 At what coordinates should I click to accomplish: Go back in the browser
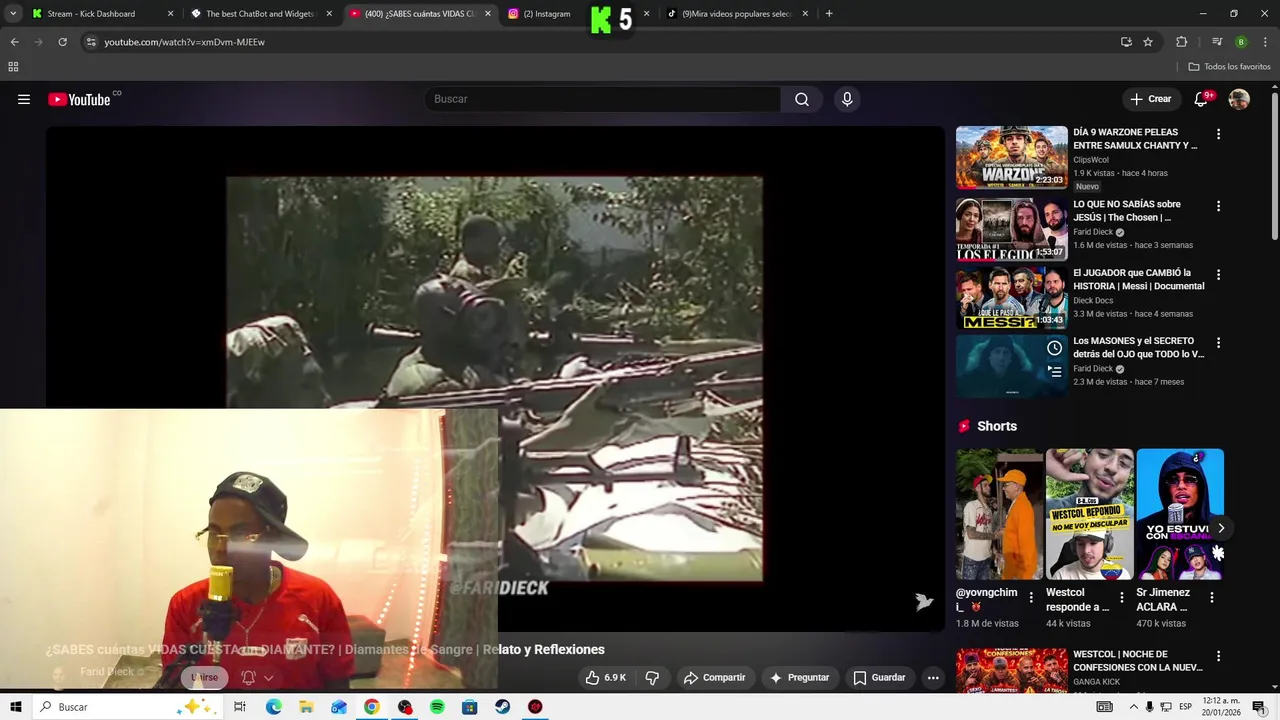(x=14, y=42)
